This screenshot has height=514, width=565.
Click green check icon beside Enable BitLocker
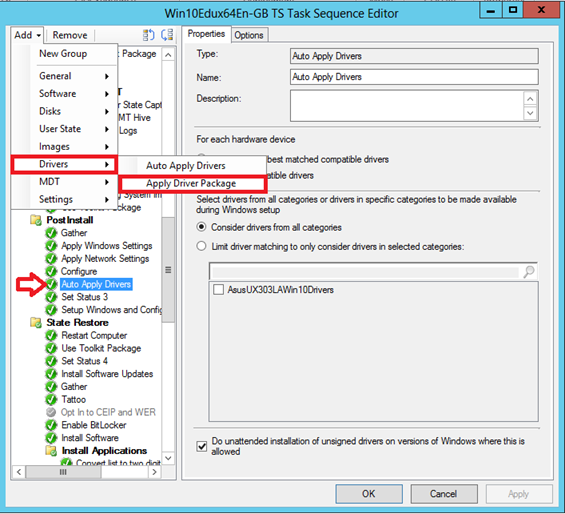click(51, 425)
